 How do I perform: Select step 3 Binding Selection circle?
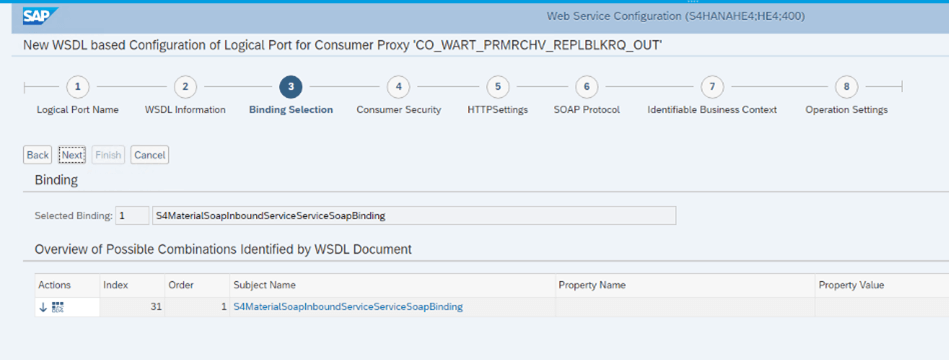point(291,87)
